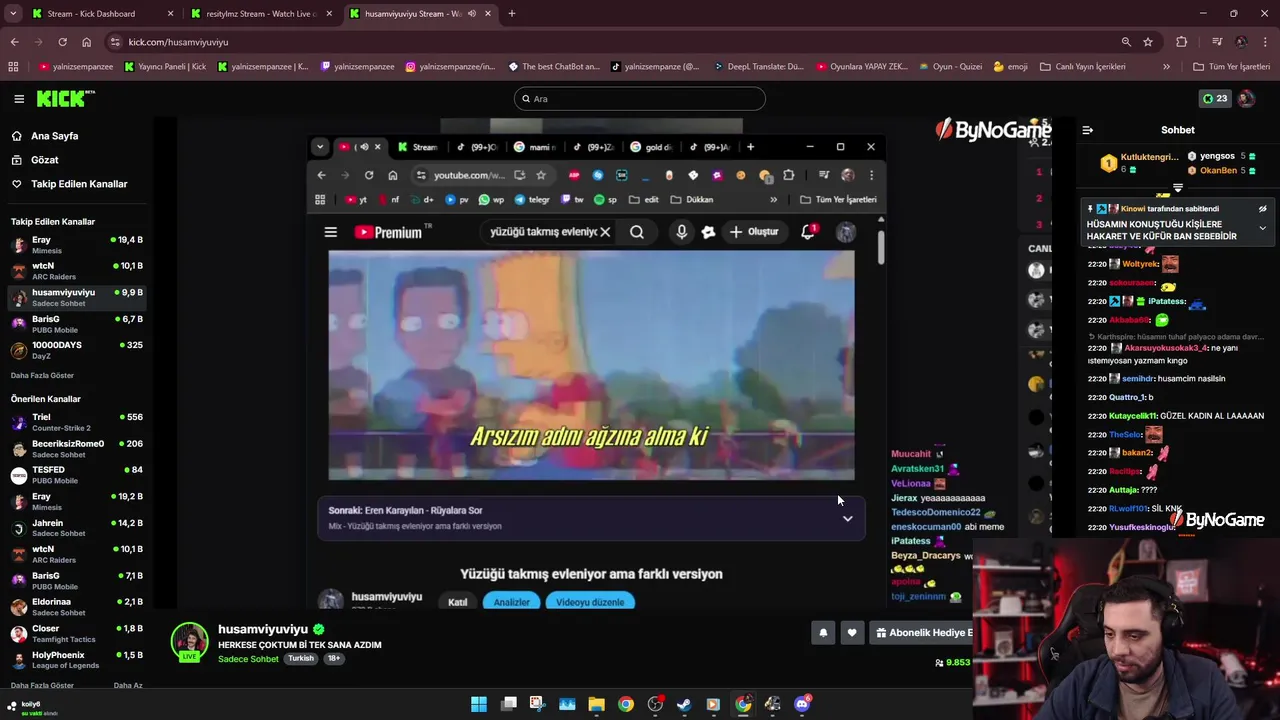The image size is (1280, 720).
Task: Open Gözat in the sidebar
Action: (x=44, y=160)
